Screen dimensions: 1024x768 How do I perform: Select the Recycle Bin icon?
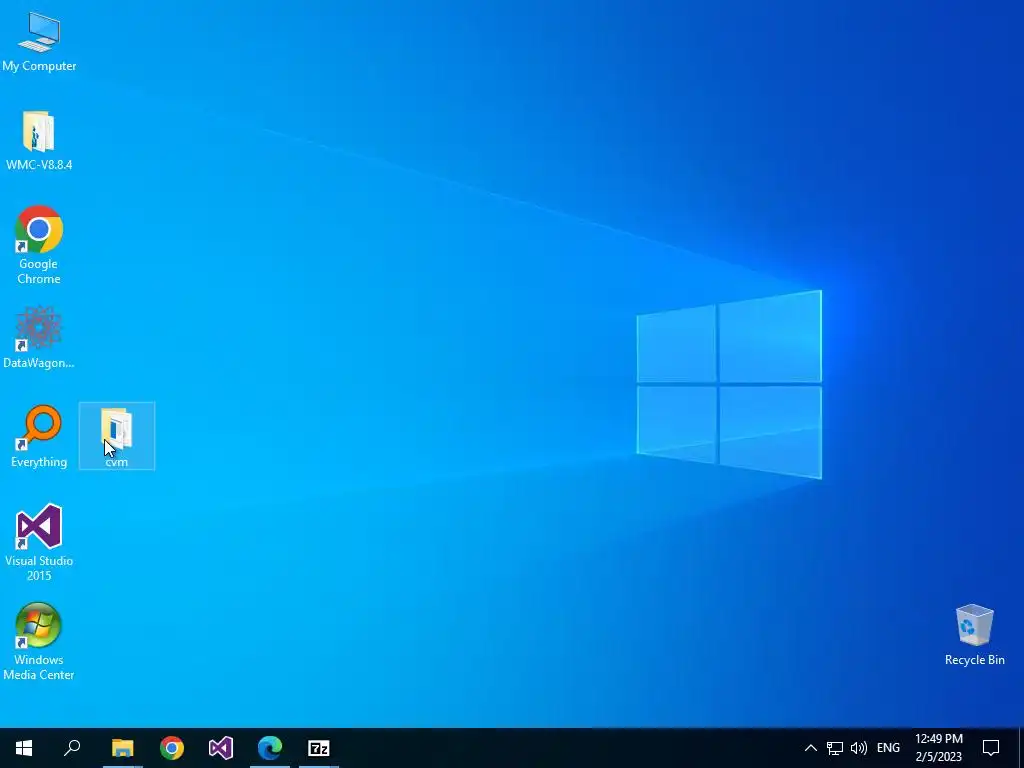pos(974,635)
